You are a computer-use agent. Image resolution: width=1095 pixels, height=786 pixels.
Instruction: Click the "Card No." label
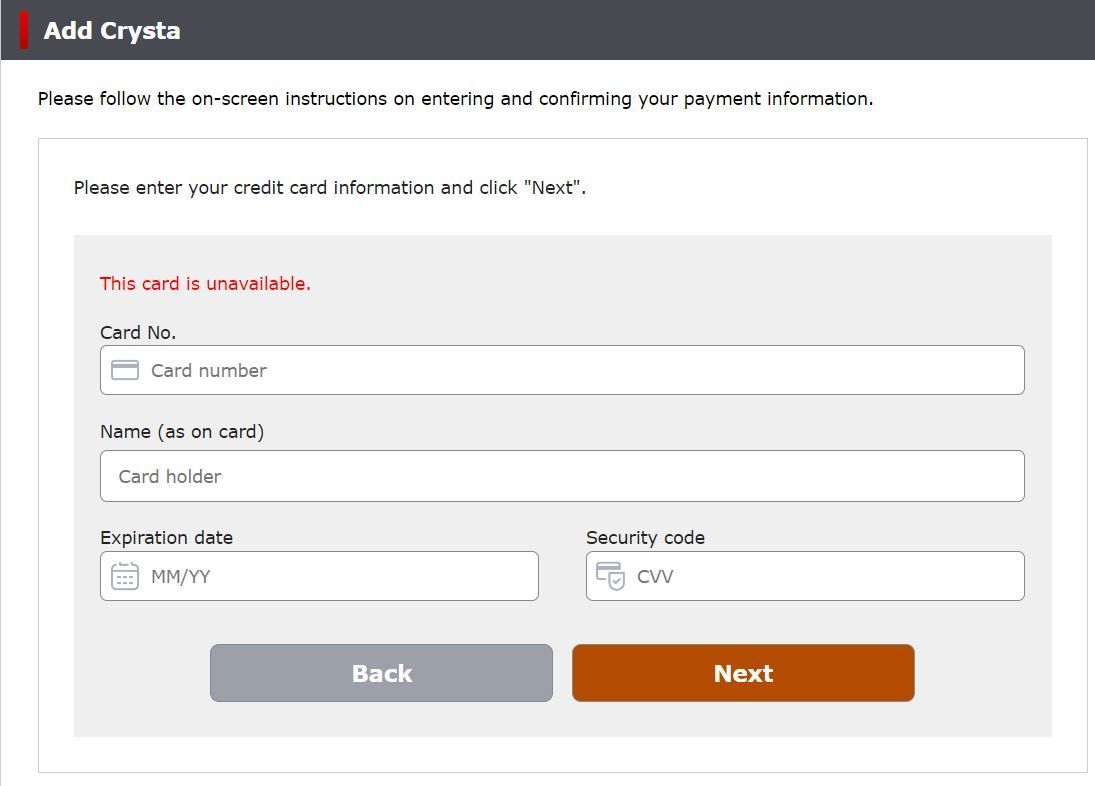point(138,333)
